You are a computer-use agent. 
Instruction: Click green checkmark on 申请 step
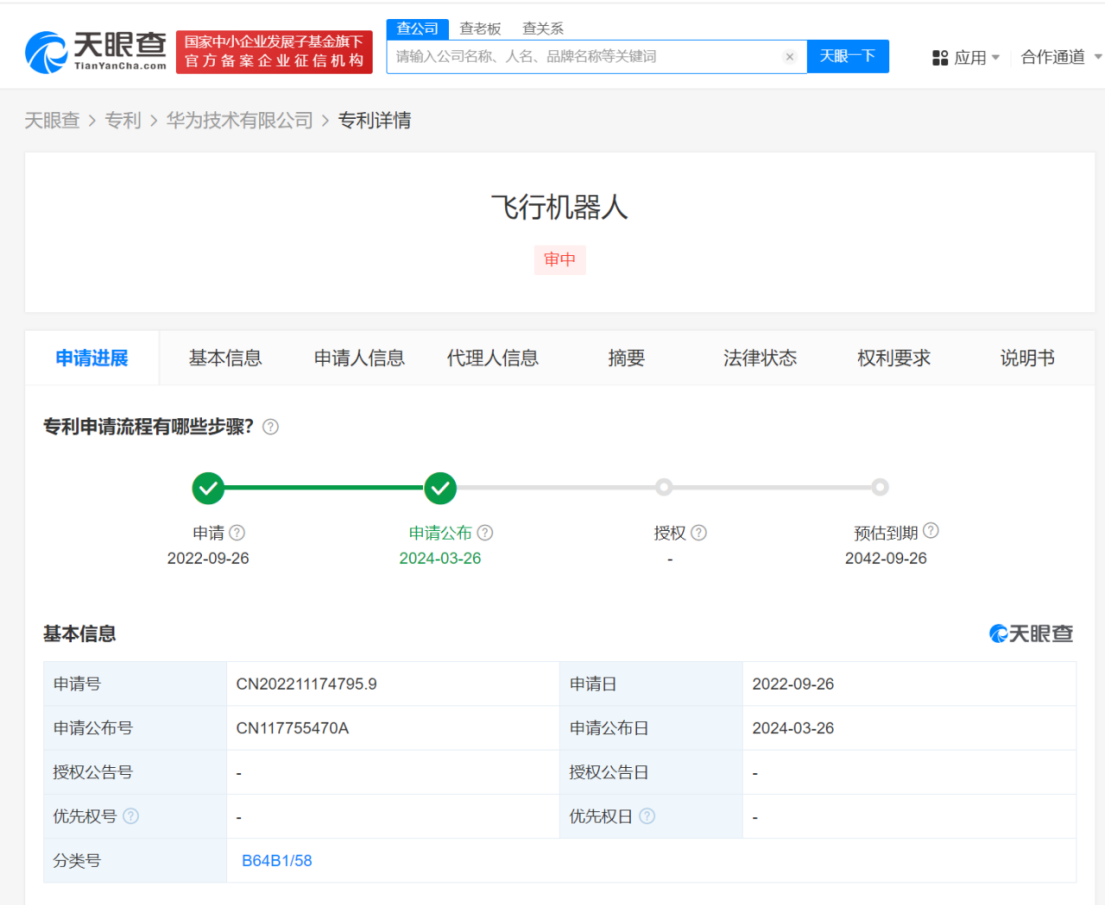click(208, 487)
